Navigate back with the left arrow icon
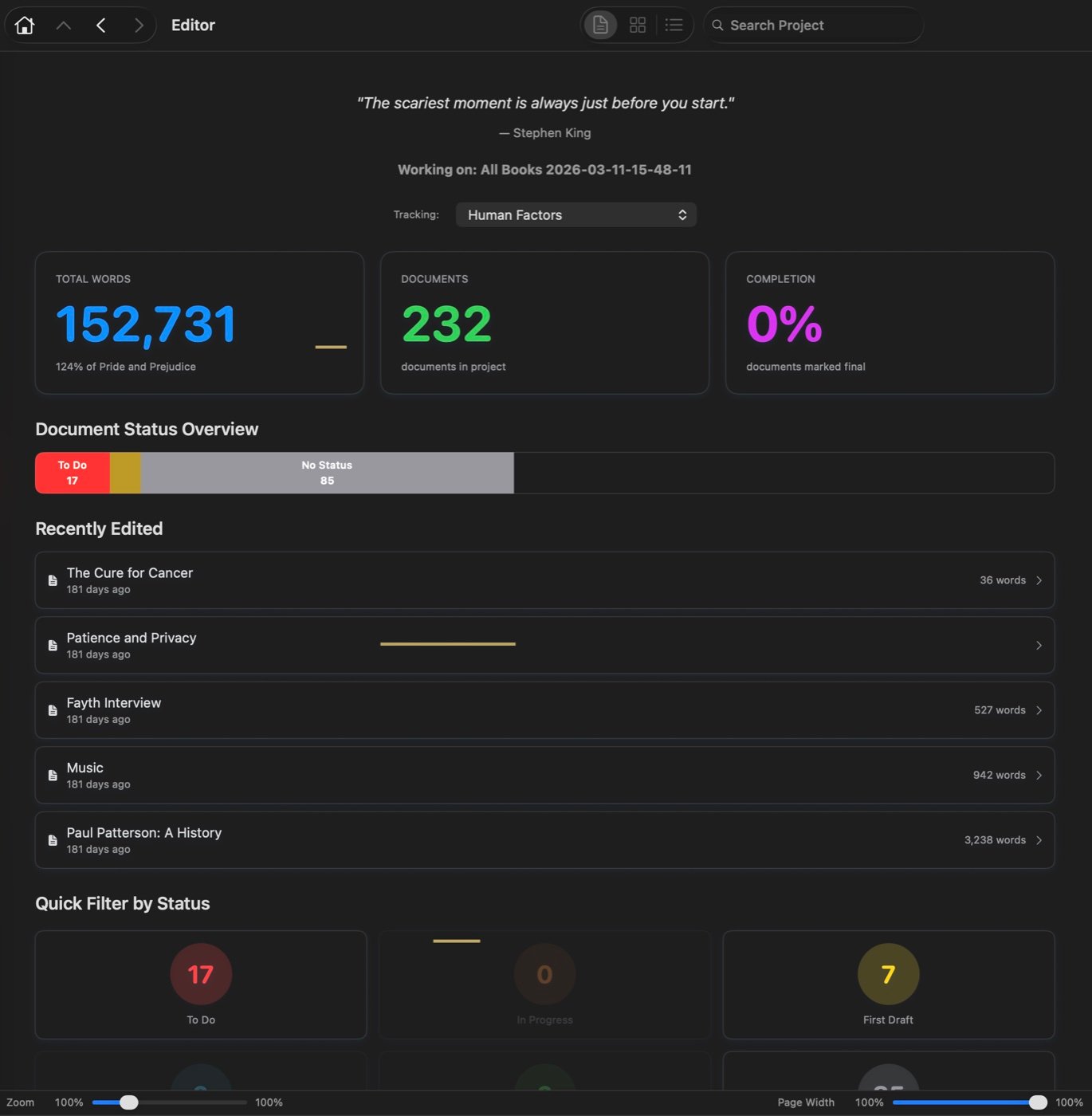The width and height of the screenshot is (1092, 1116). pos(101,25)
